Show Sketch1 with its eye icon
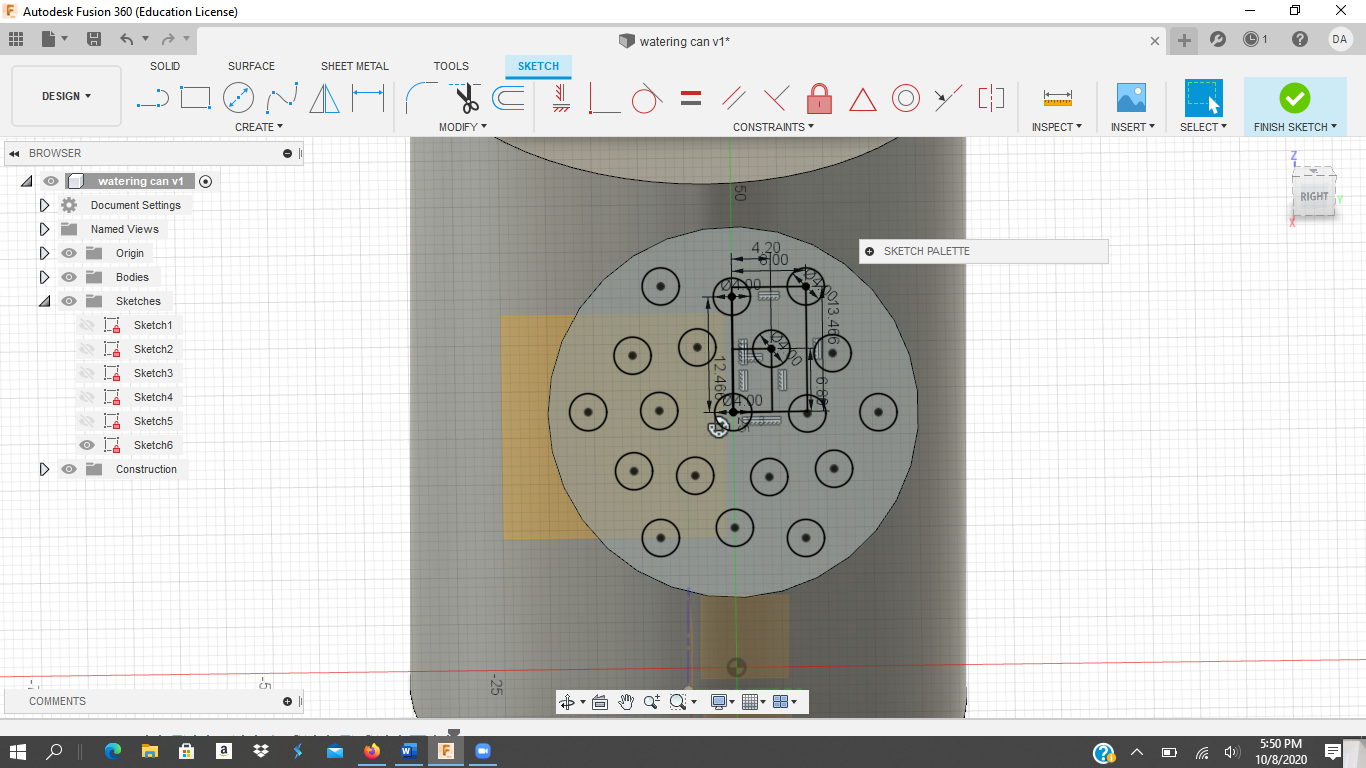The width and height of the screenshot is (1366, 768). point(87,325)
